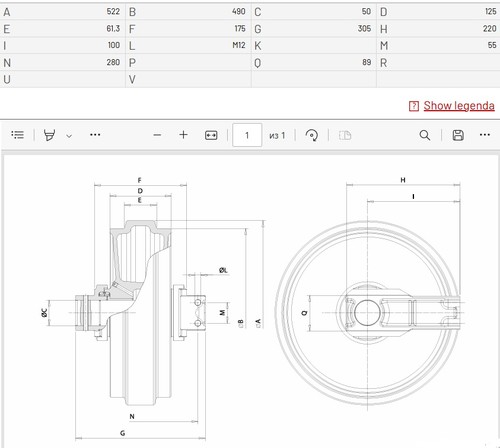Open the more options ellipsis at the toolbar's right end
Screen dimensions: 500x448
pyautogui.click(x=485, y=135)
